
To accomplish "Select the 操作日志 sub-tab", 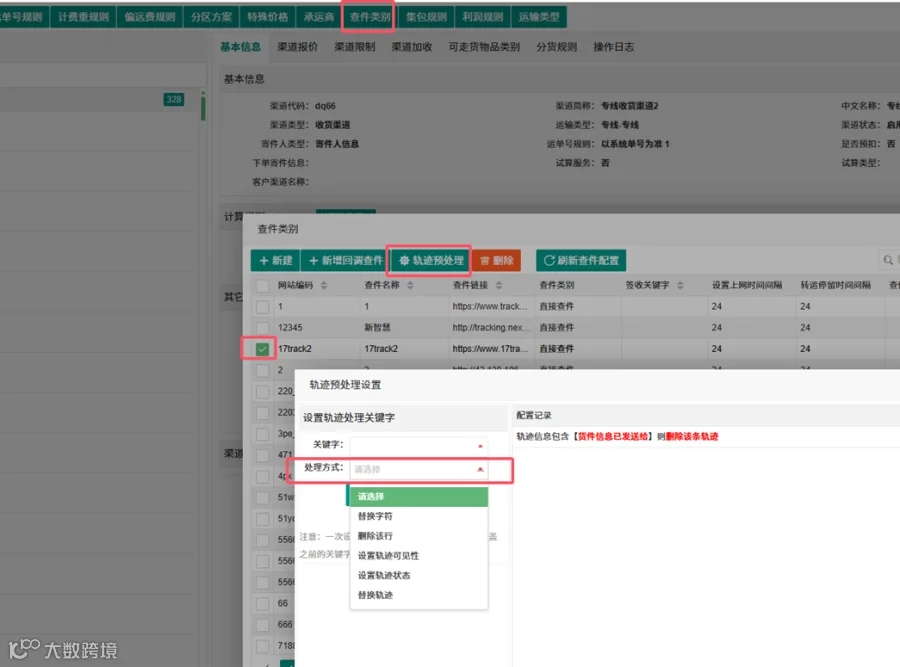I will coord(614,47).
